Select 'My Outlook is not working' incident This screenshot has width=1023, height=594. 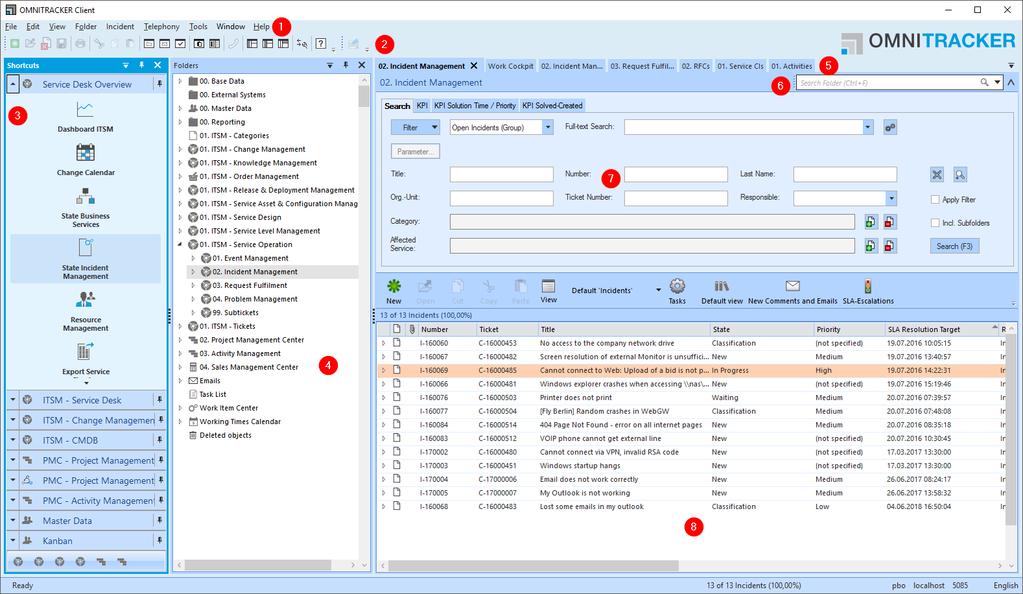tap(692, 493)
